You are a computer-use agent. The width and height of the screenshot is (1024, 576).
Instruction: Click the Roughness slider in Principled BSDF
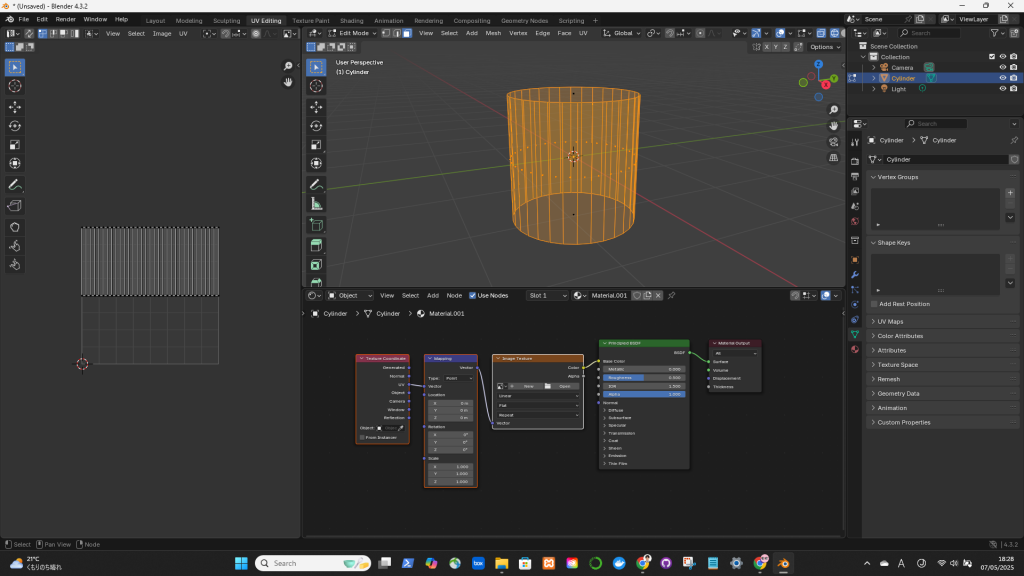click(643, 378)
